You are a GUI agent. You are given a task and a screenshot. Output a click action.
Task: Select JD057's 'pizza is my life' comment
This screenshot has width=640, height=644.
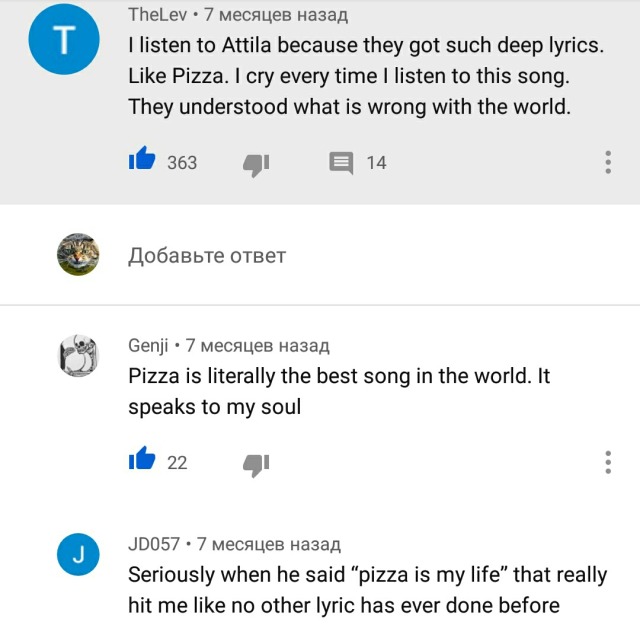(367, 590)
